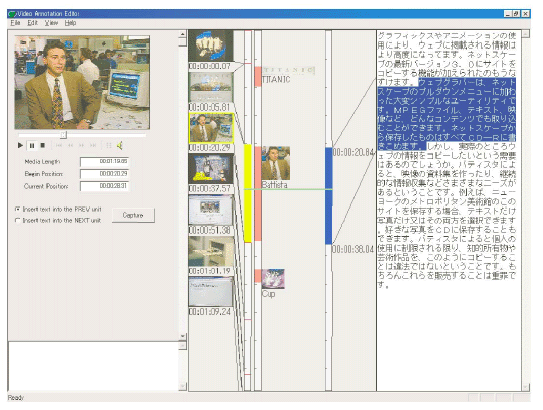Image resolution: width=543 pixels, height=410 pixels.
Task: Open the View menu
Action: tap(51, 23)
